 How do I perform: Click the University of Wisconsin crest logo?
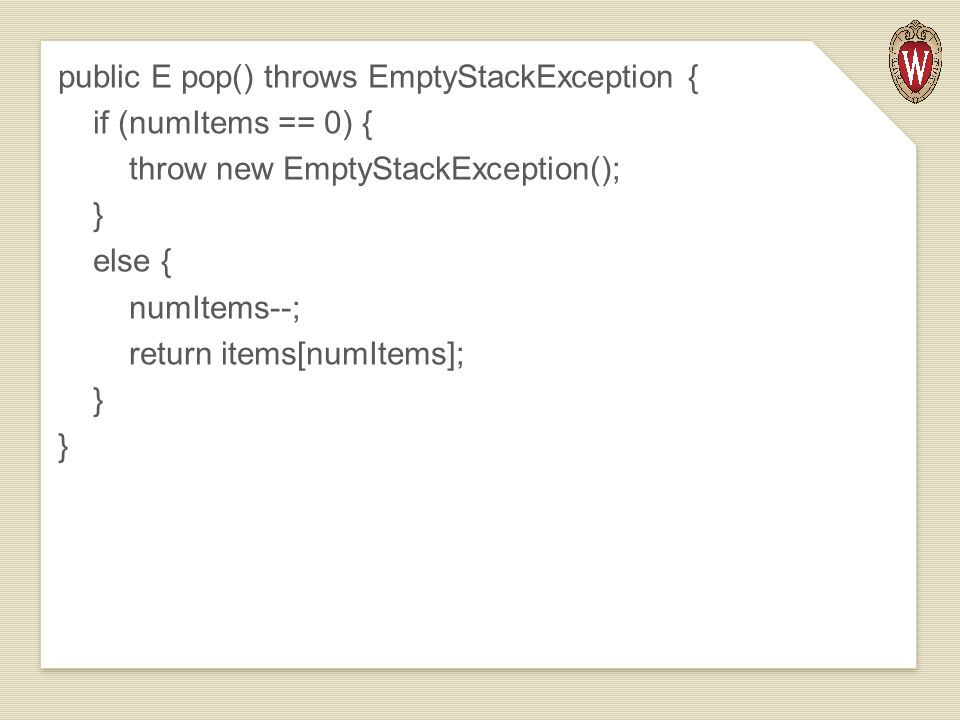(915, 61)
